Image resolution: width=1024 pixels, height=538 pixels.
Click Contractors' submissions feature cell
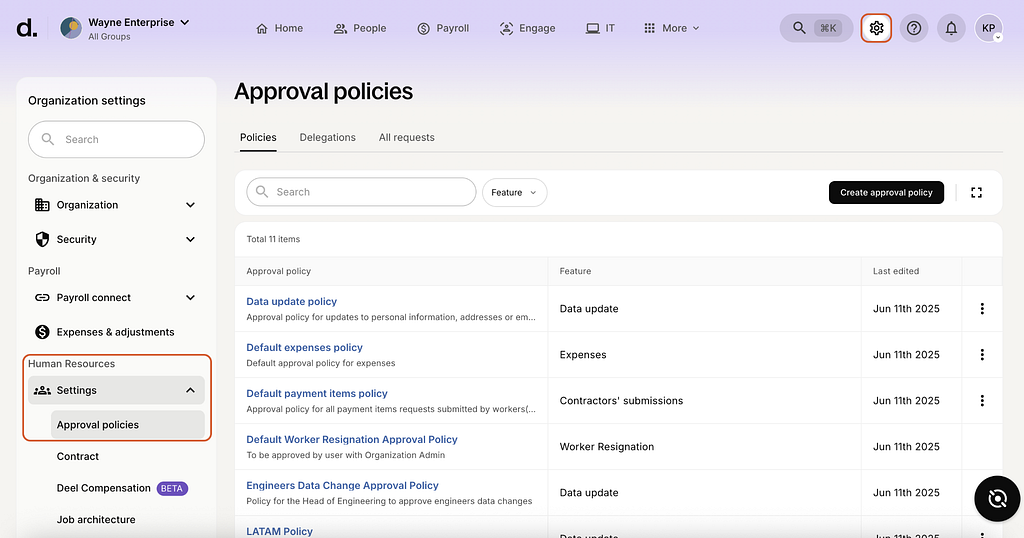click(x=621, y=401)
